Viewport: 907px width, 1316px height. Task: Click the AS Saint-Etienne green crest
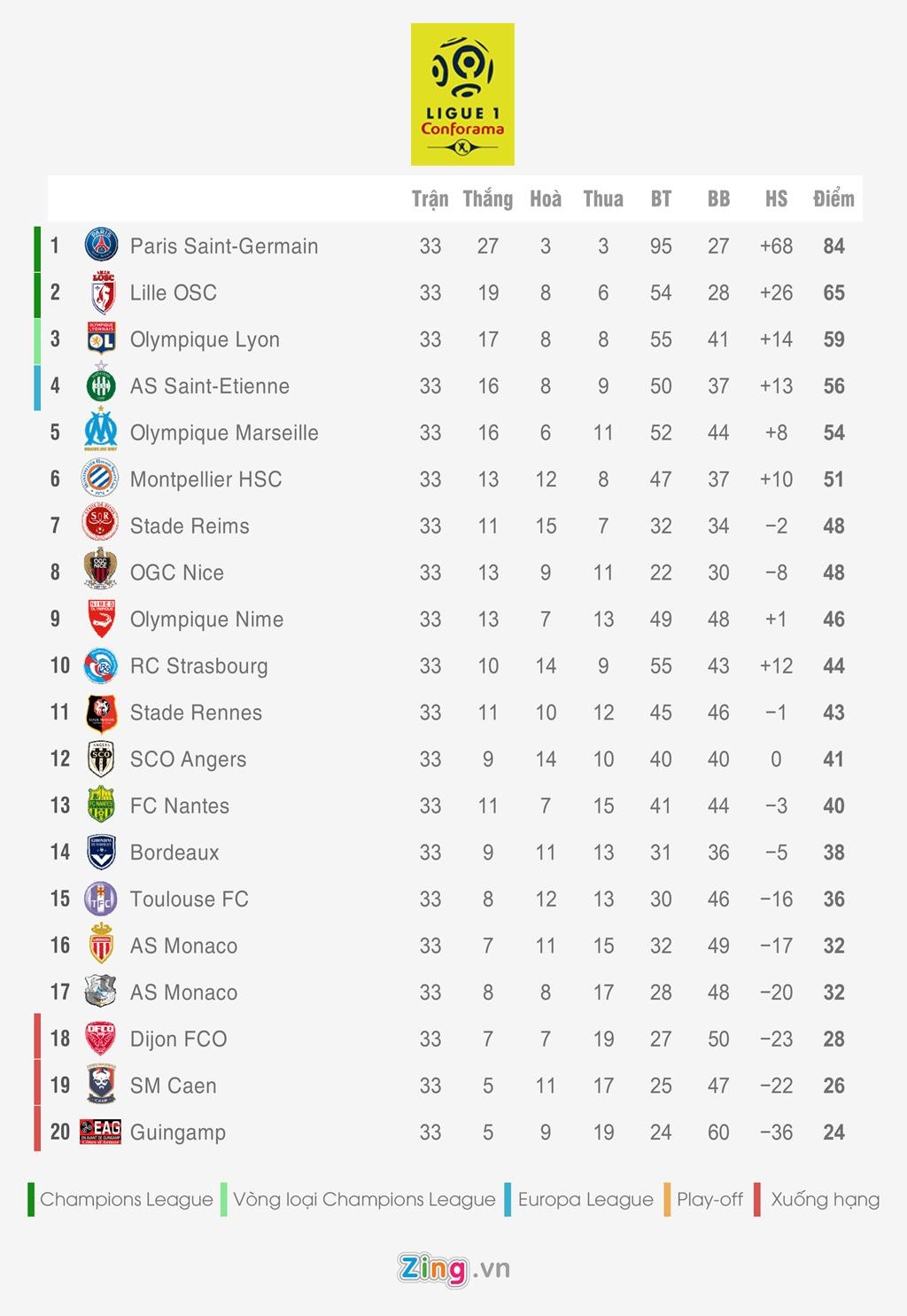pos(101,385)
